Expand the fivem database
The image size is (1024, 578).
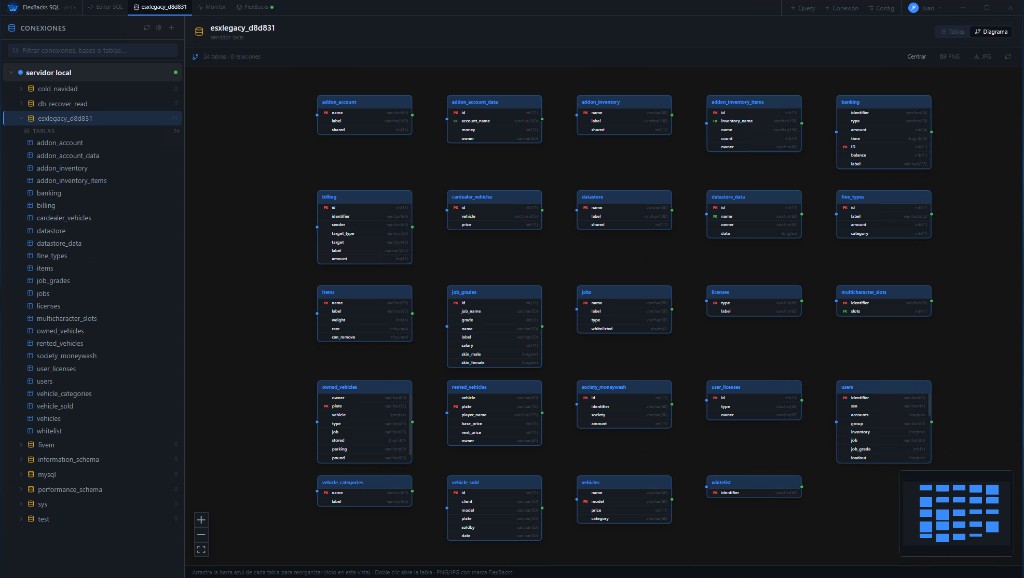point(21,445)
